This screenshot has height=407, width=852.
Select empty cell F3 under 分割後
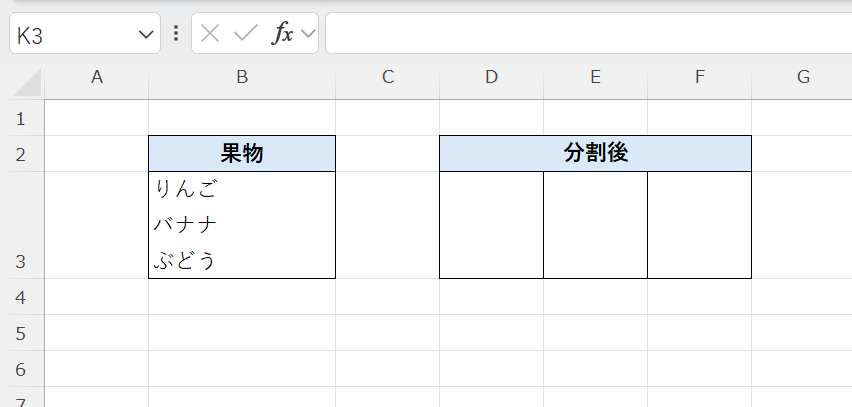click(699, 225)
